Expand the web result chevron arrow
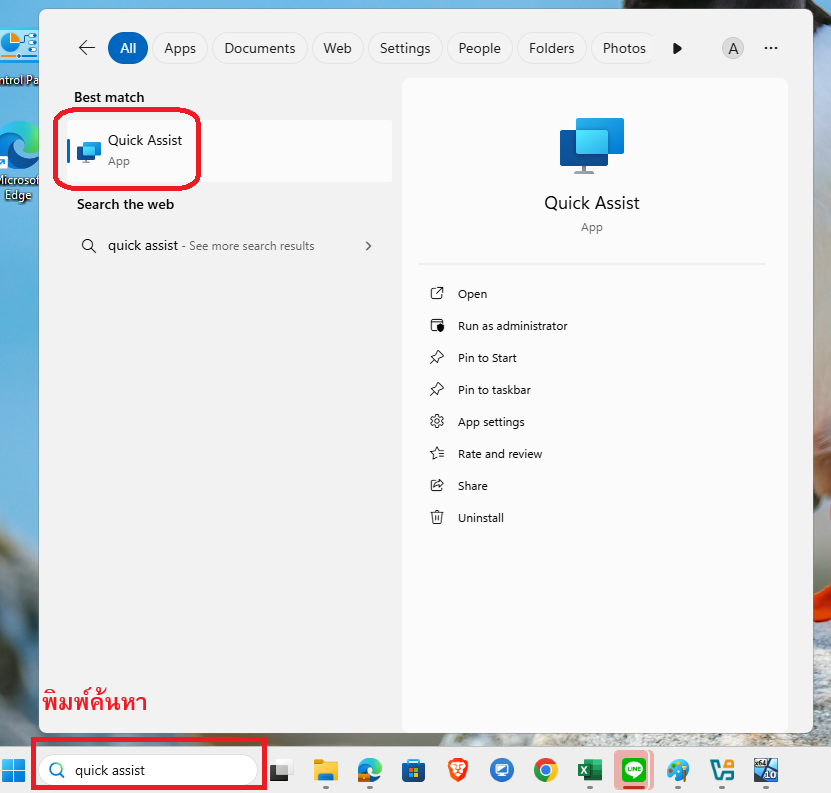The width and height of the screenshot is (831, 793). [x=368, y=246]
